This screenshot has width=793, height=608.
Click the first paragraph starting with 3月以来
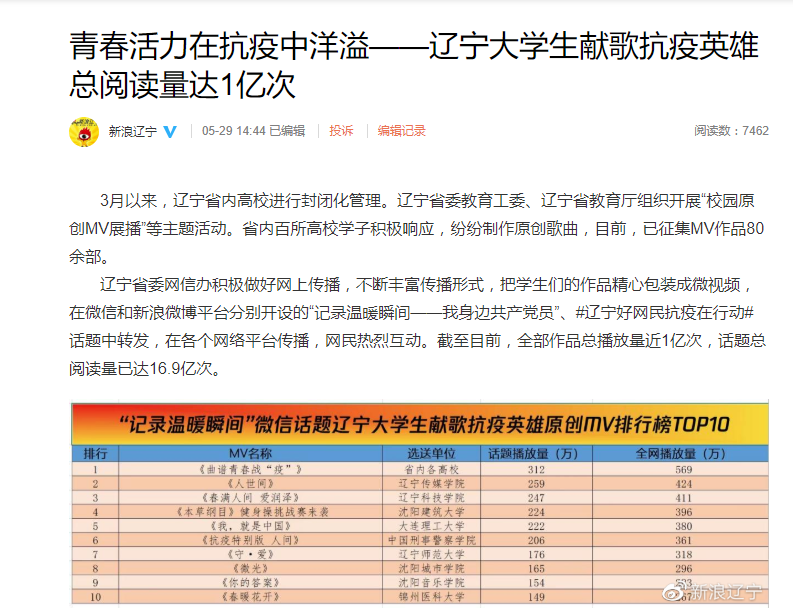click(x=418, y=213)
